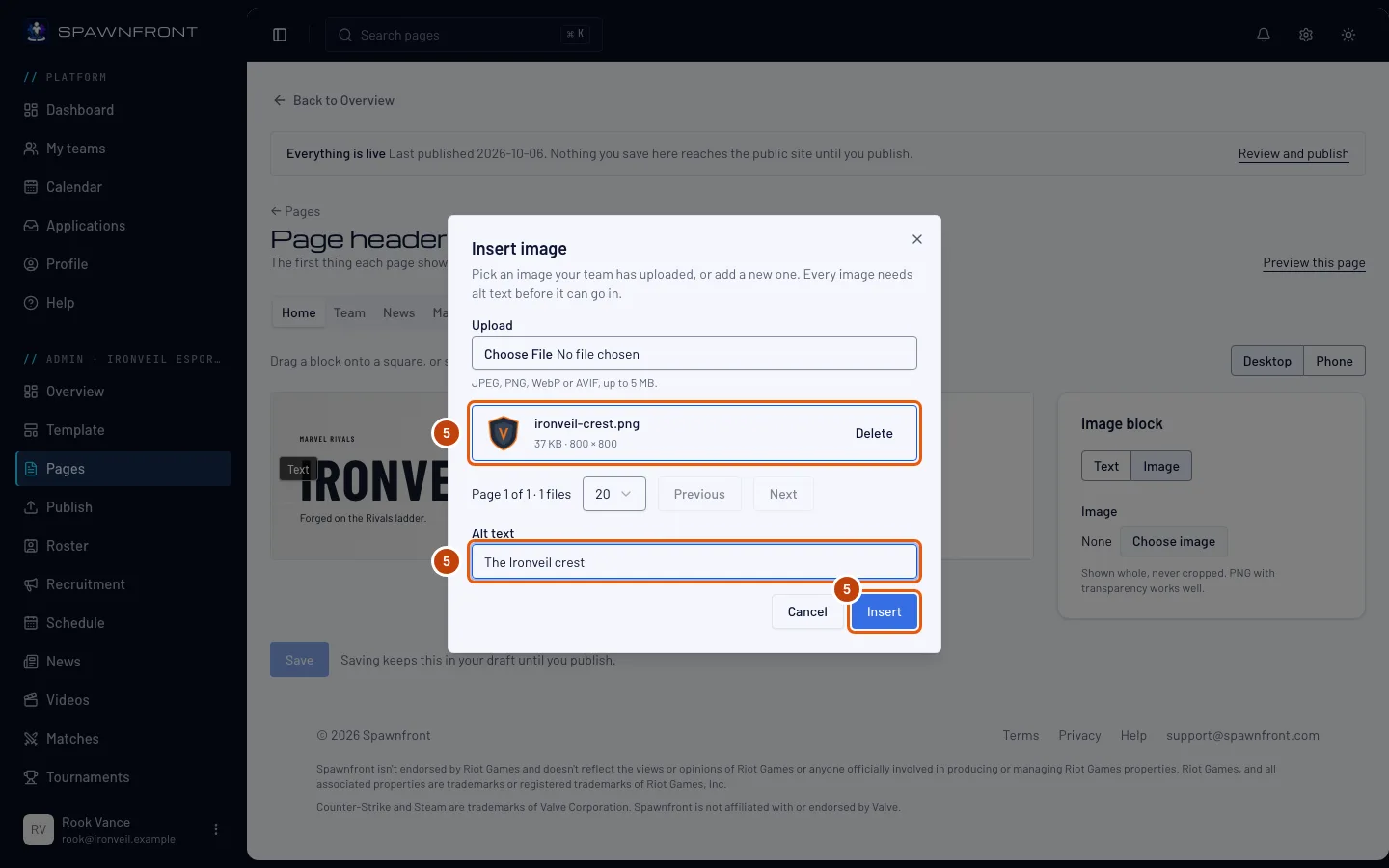Switch preview to Phone
Screen dimensions: 1389x868
point(1334,361)
